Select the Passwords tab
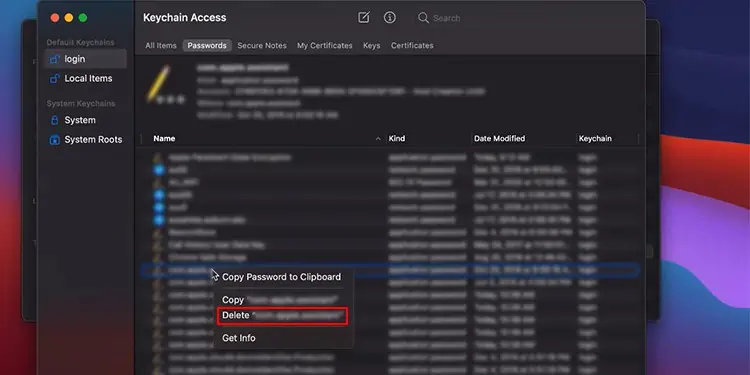 207,45
